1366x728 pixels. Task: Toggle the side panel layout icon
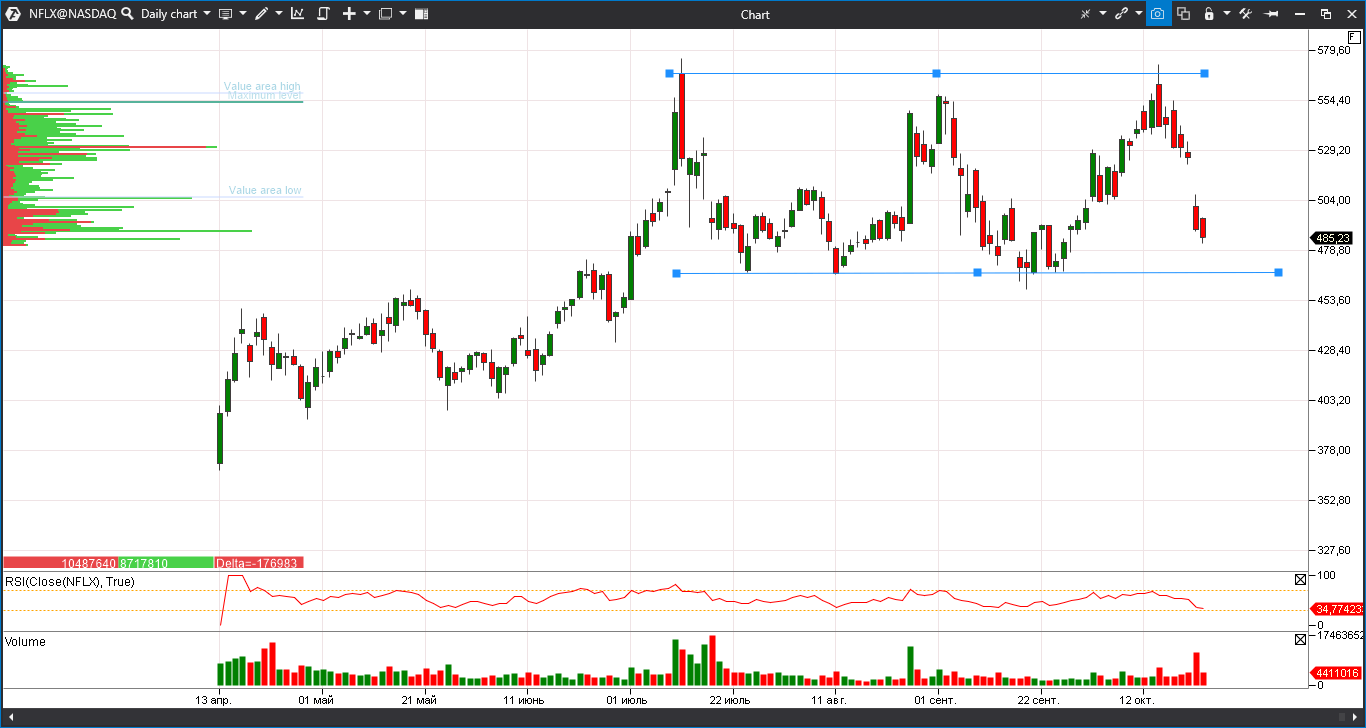[x=421, y=14]
